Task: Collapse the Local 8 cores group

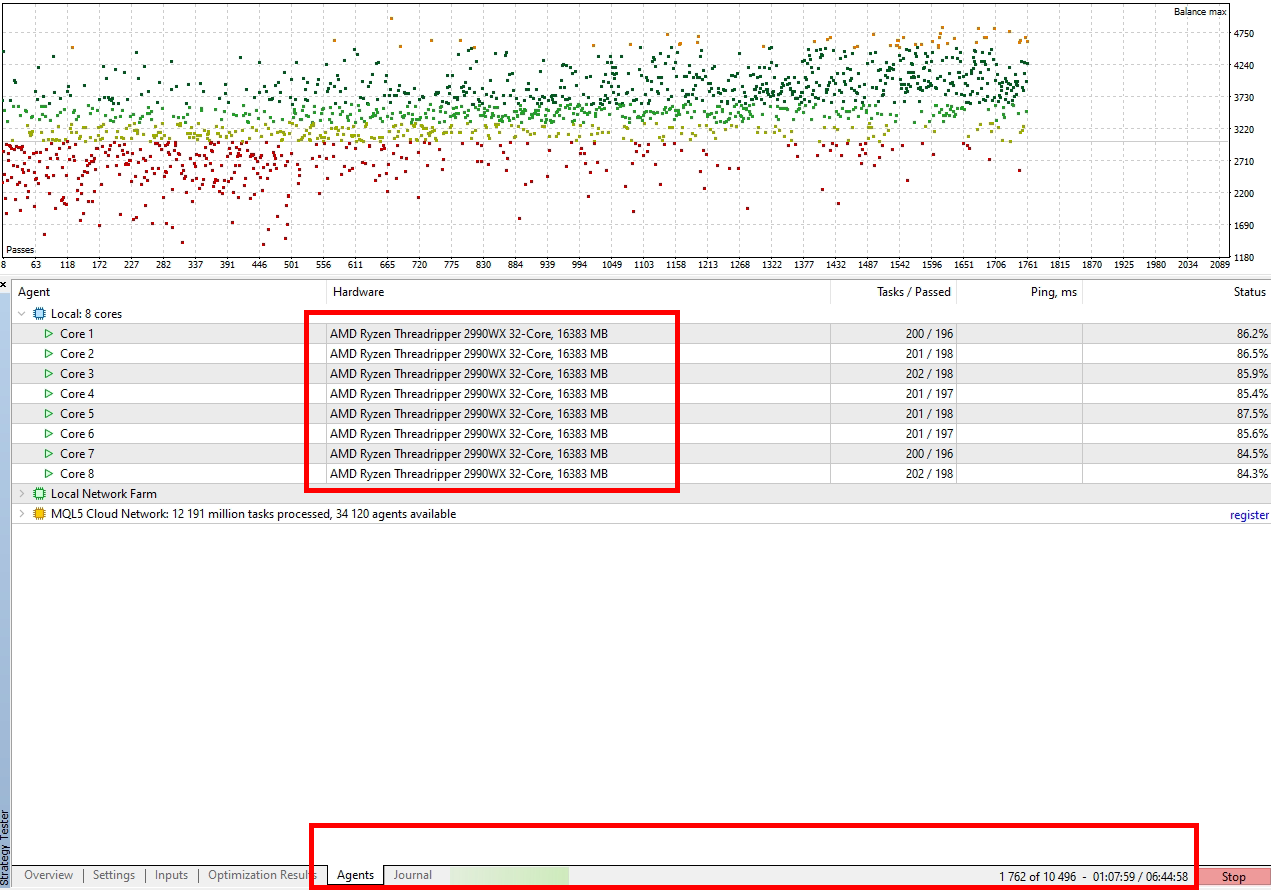Action: click(x=22, y=314)
